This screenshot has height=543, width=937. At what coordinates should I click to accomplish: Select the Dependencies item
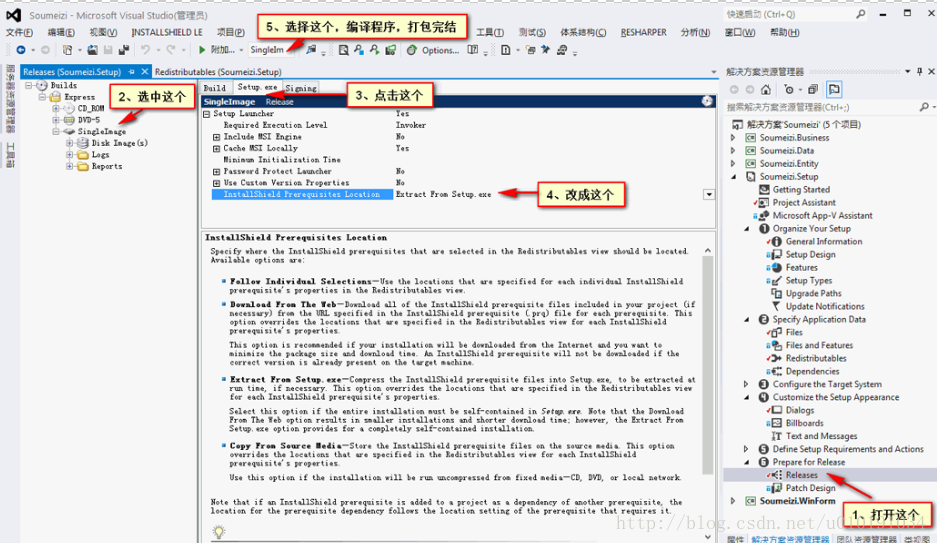pos(812,372)
